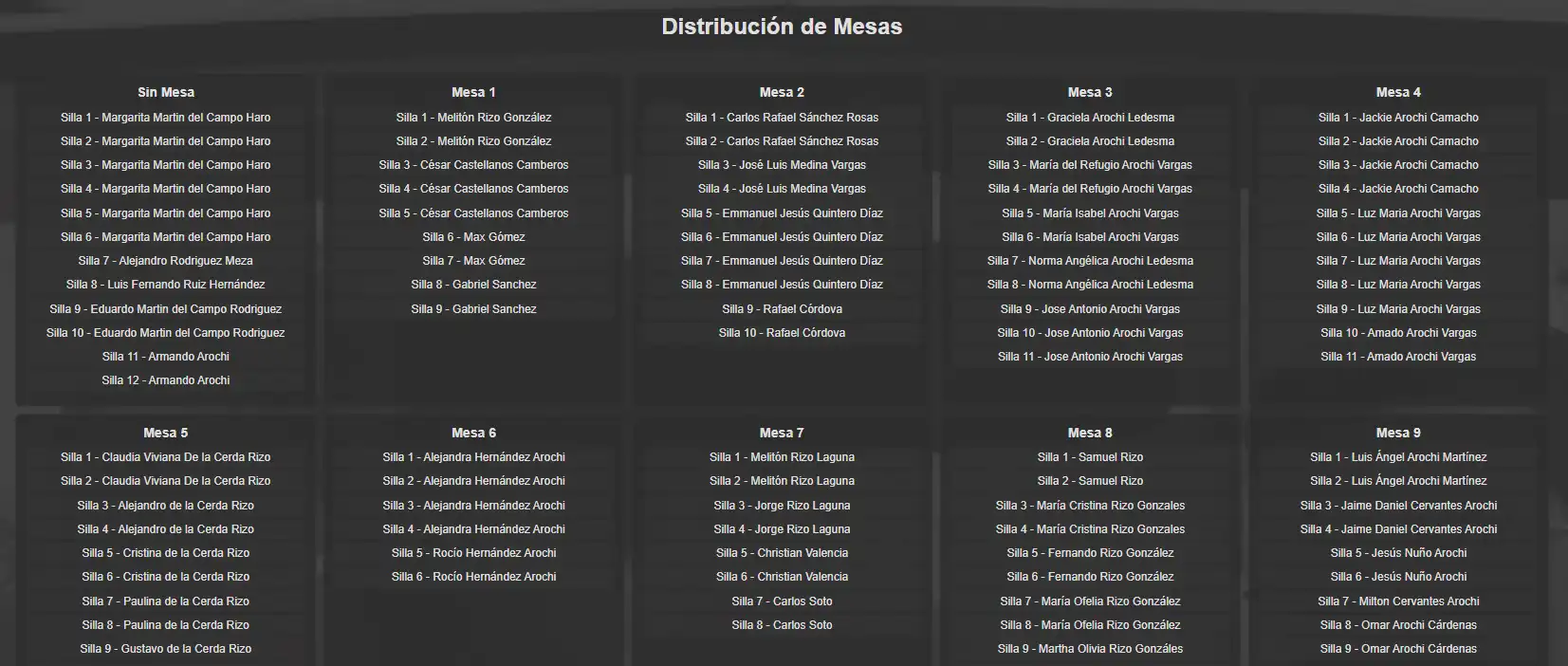Click Silla 12 Armando Arochi entry
The image size is (1568, 666).
pyautogui.click(x=166, y=380)
